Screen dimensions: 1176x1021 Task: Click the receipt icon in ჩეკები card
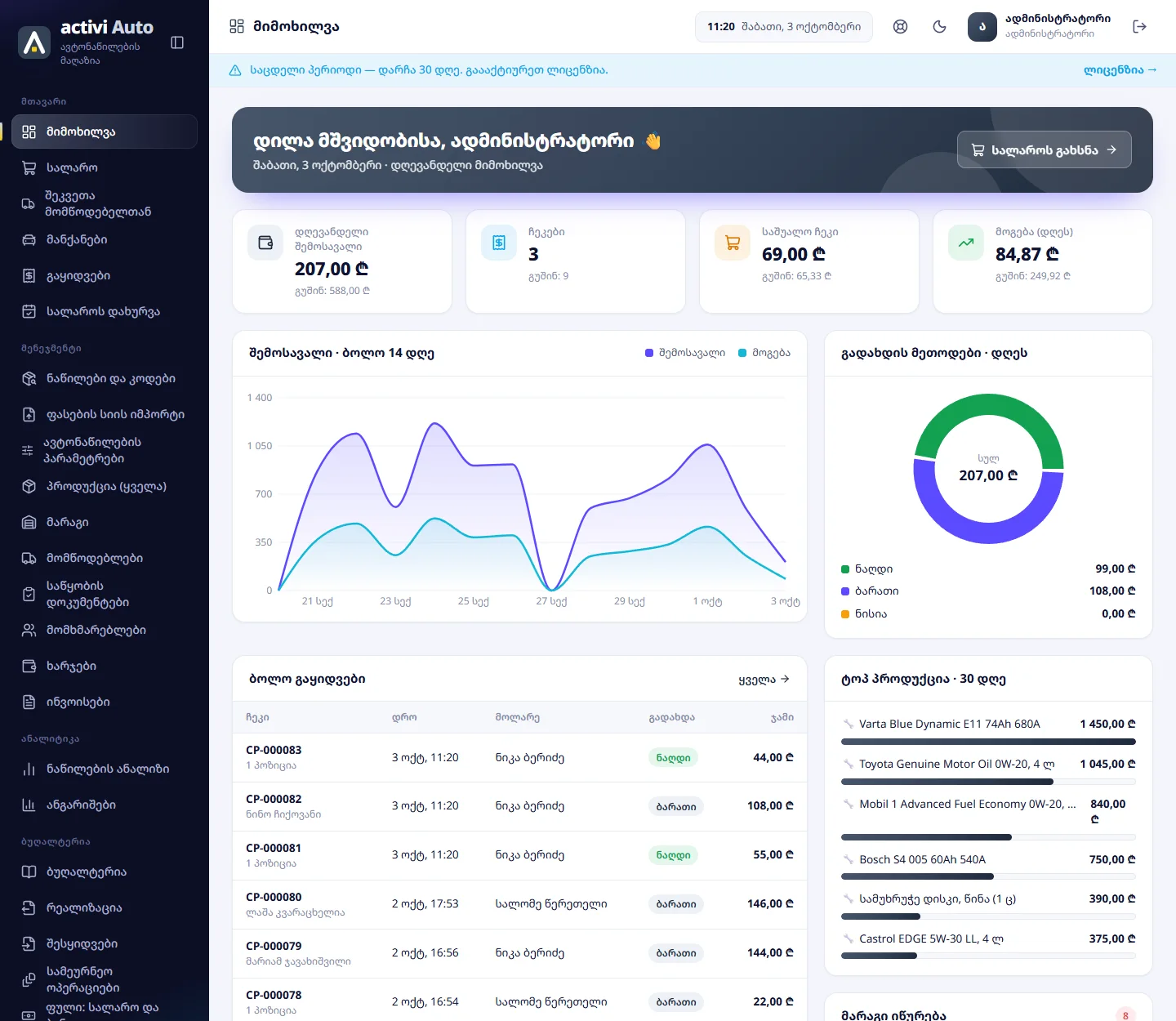(499, 243)
